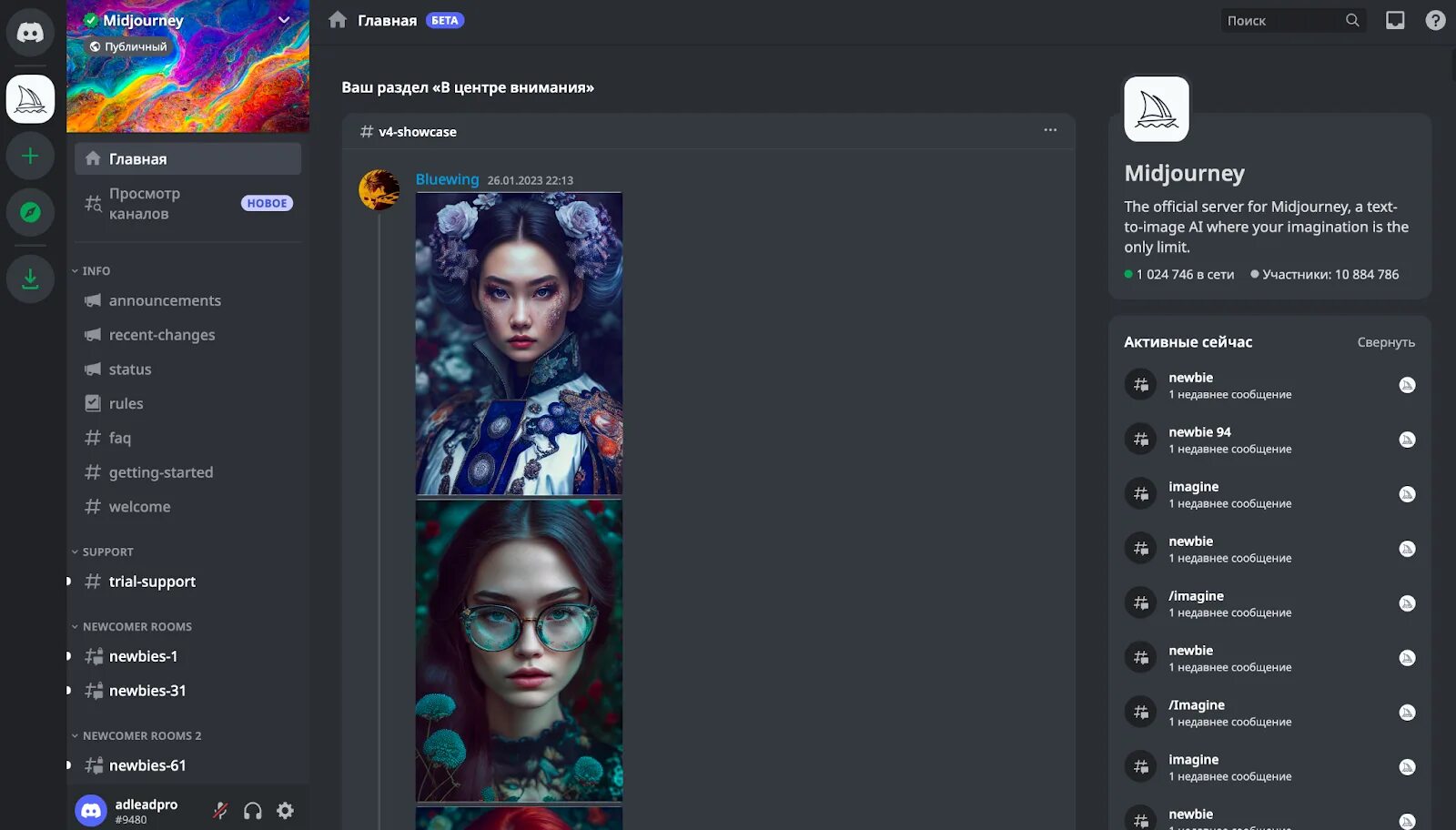Open /imagine active thread
This screenshot has width=1456, height=830.
coord(1269,603)
